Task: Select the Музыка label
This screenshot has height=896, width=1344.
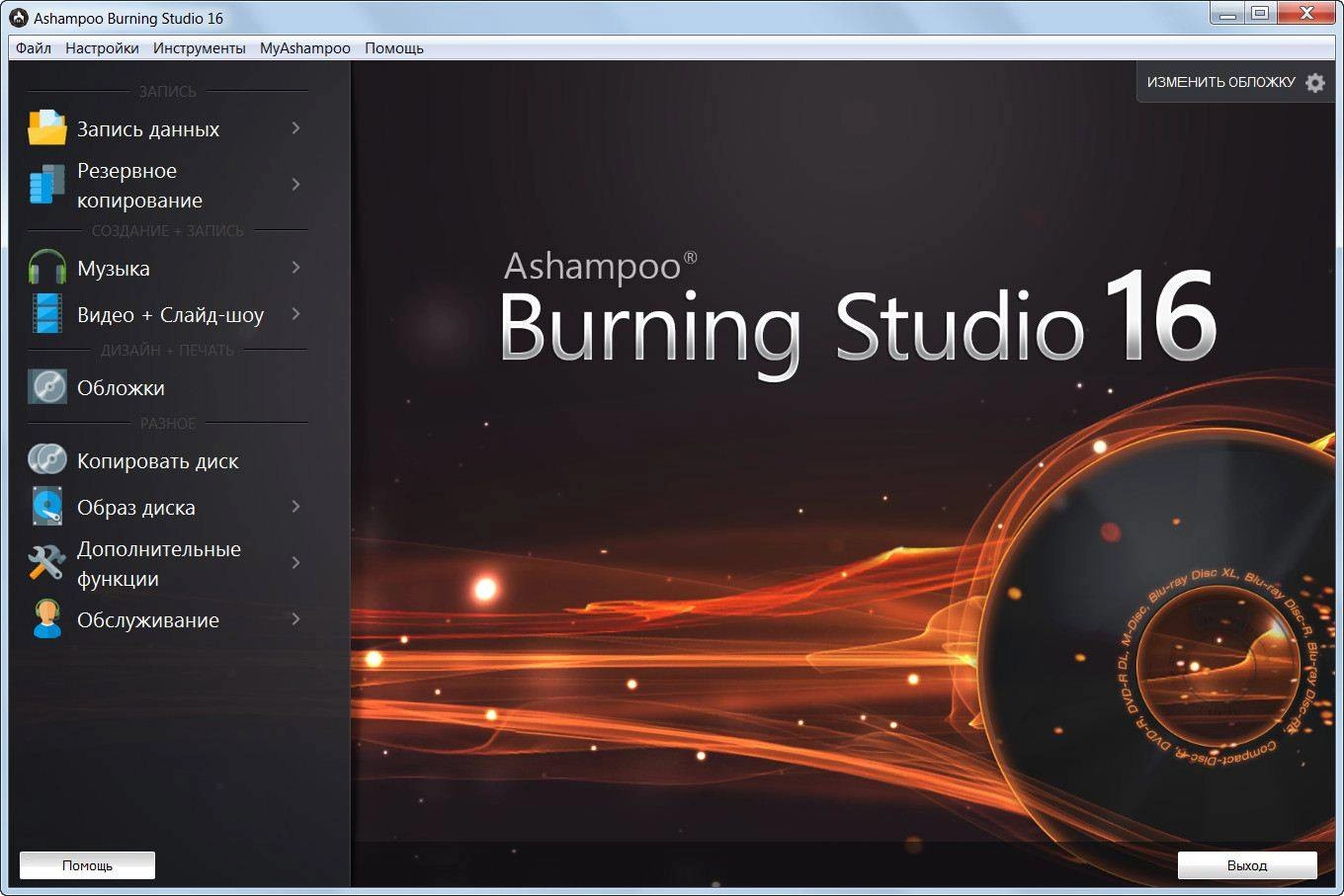Action: [114, 269]
